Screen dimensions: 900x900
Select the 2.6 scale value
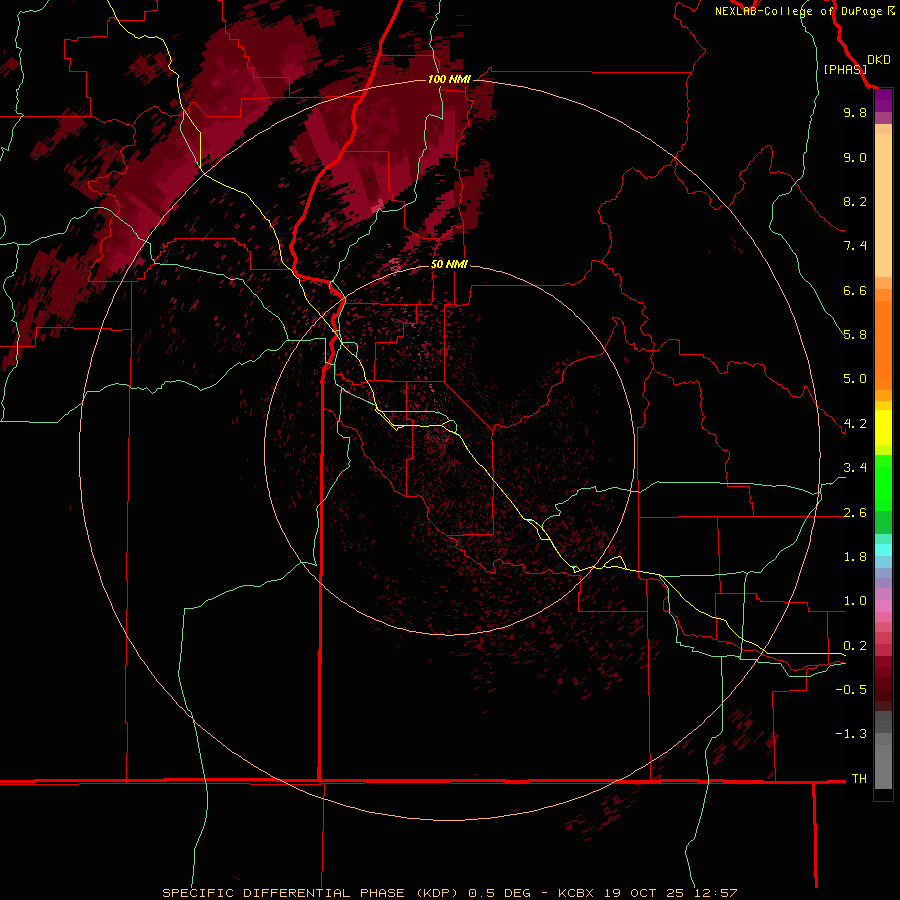click(855, 513)
